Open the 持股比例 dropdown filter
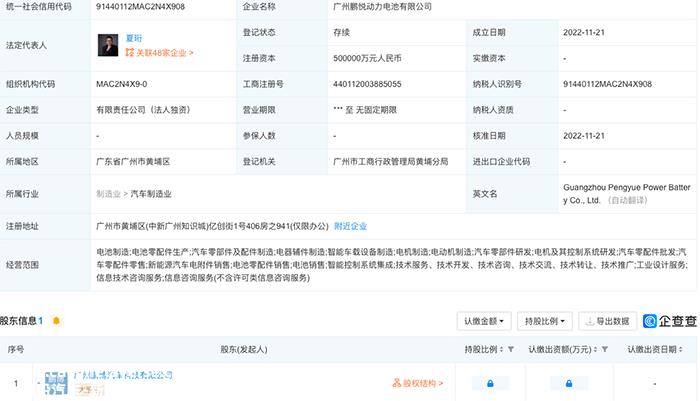The image size is (700, 401). coord(545,321)
